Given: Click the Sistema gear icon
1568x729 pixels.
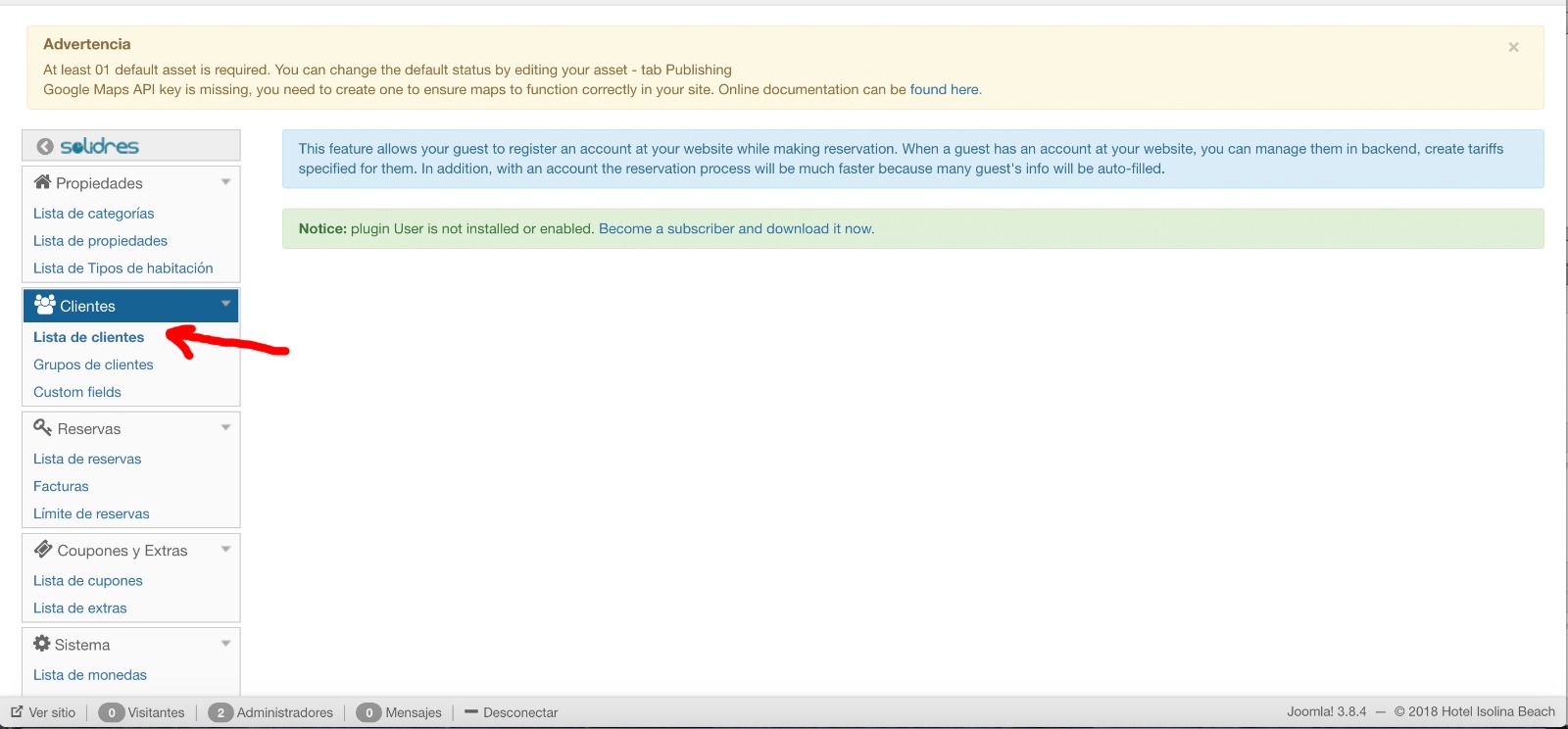Looking at the screenshot, I should (41, 644).
